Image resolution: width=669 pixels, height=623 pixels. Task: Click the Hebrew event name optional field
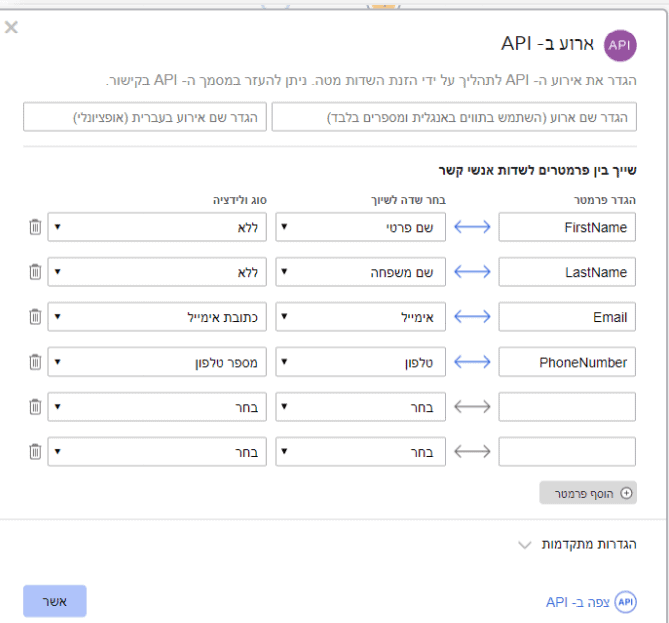point(145,117)
